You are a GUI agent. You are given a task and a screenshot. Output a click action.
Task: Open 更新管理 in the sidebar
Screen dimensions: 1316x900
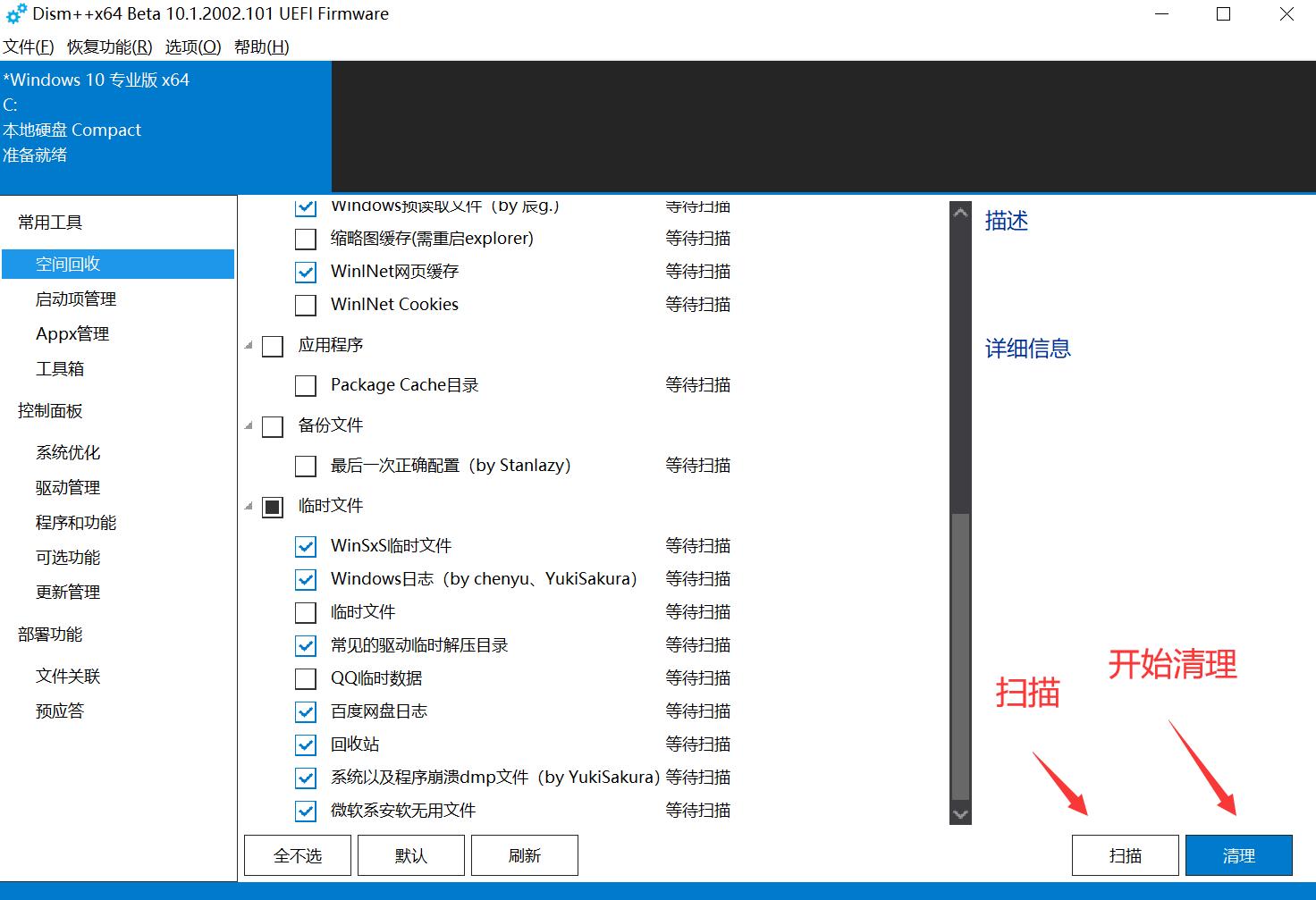[x=66, y=591]
